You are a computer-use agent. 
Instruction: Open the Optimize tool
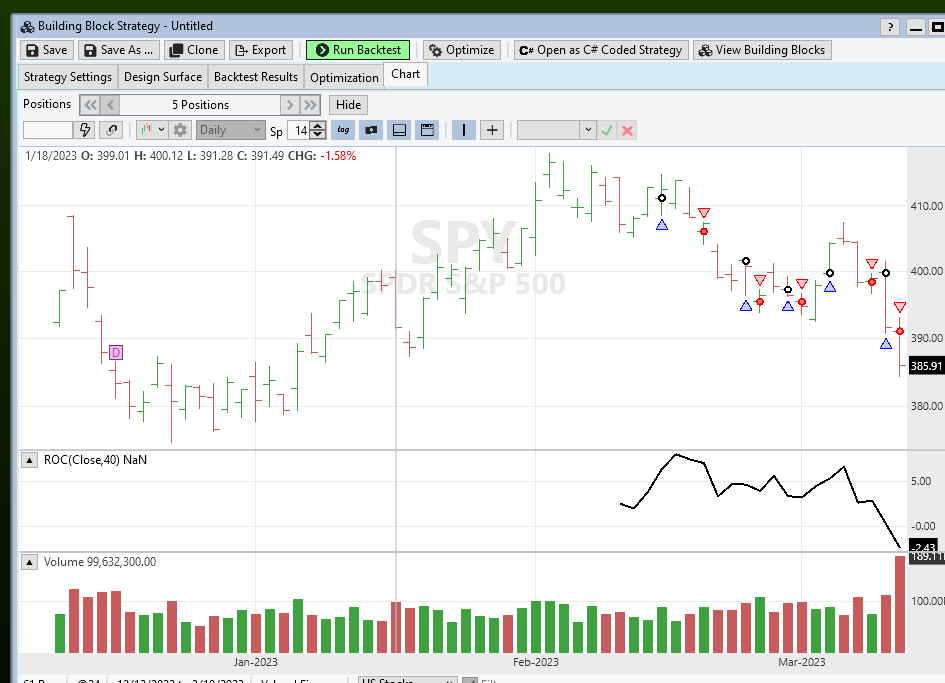(462, 50)
